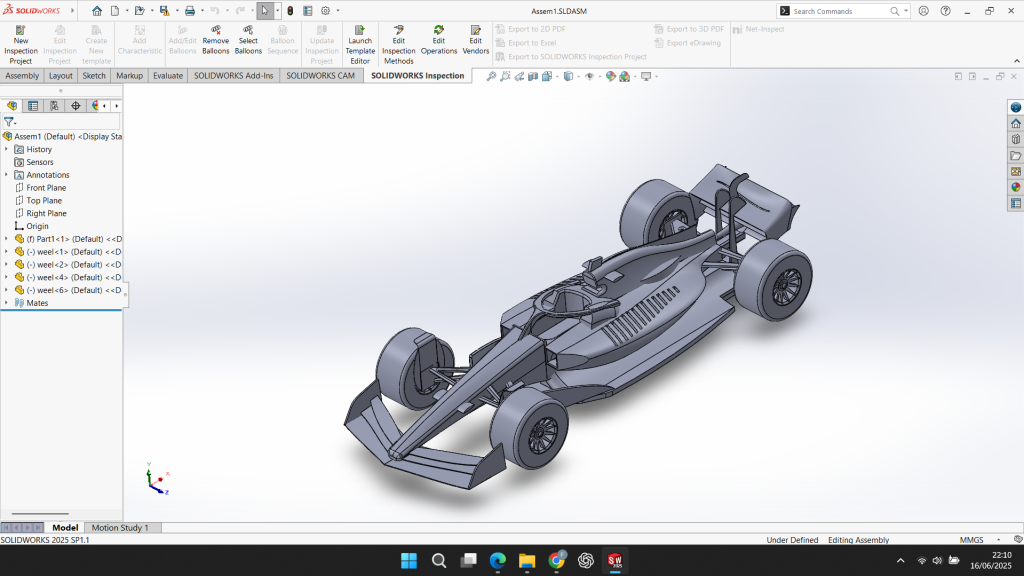The width and height of the screenshot is (1024, 576).
Task: Click the MMGS unit system in the status bar
Action: (x=971, y=540)
